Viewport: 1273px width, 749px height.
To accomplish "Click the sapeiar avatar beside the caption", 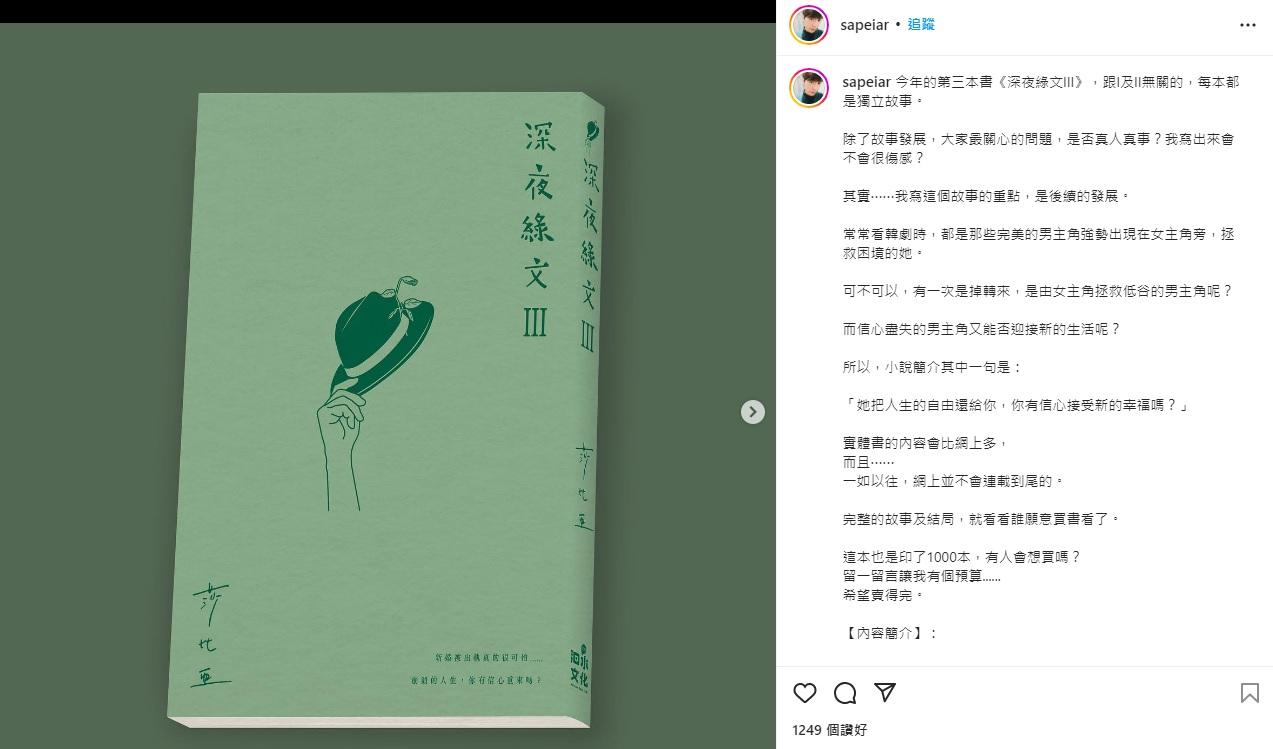I will (x=808, y=88).
